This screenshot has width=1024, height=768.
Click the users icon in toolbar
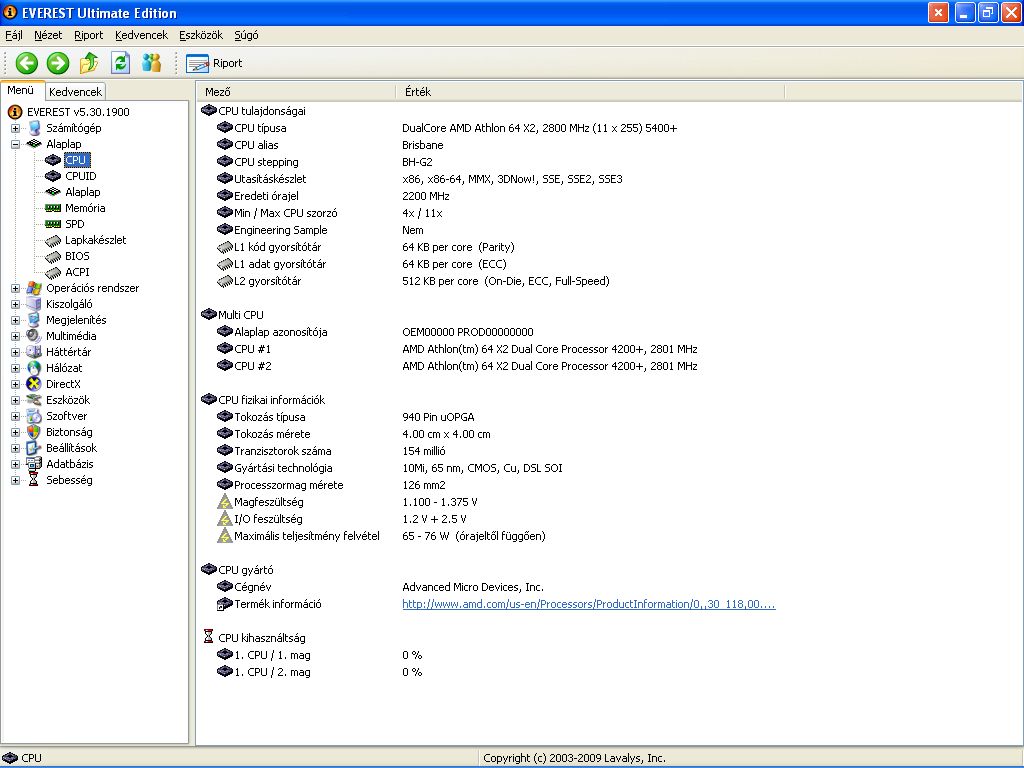click(152, 63)
